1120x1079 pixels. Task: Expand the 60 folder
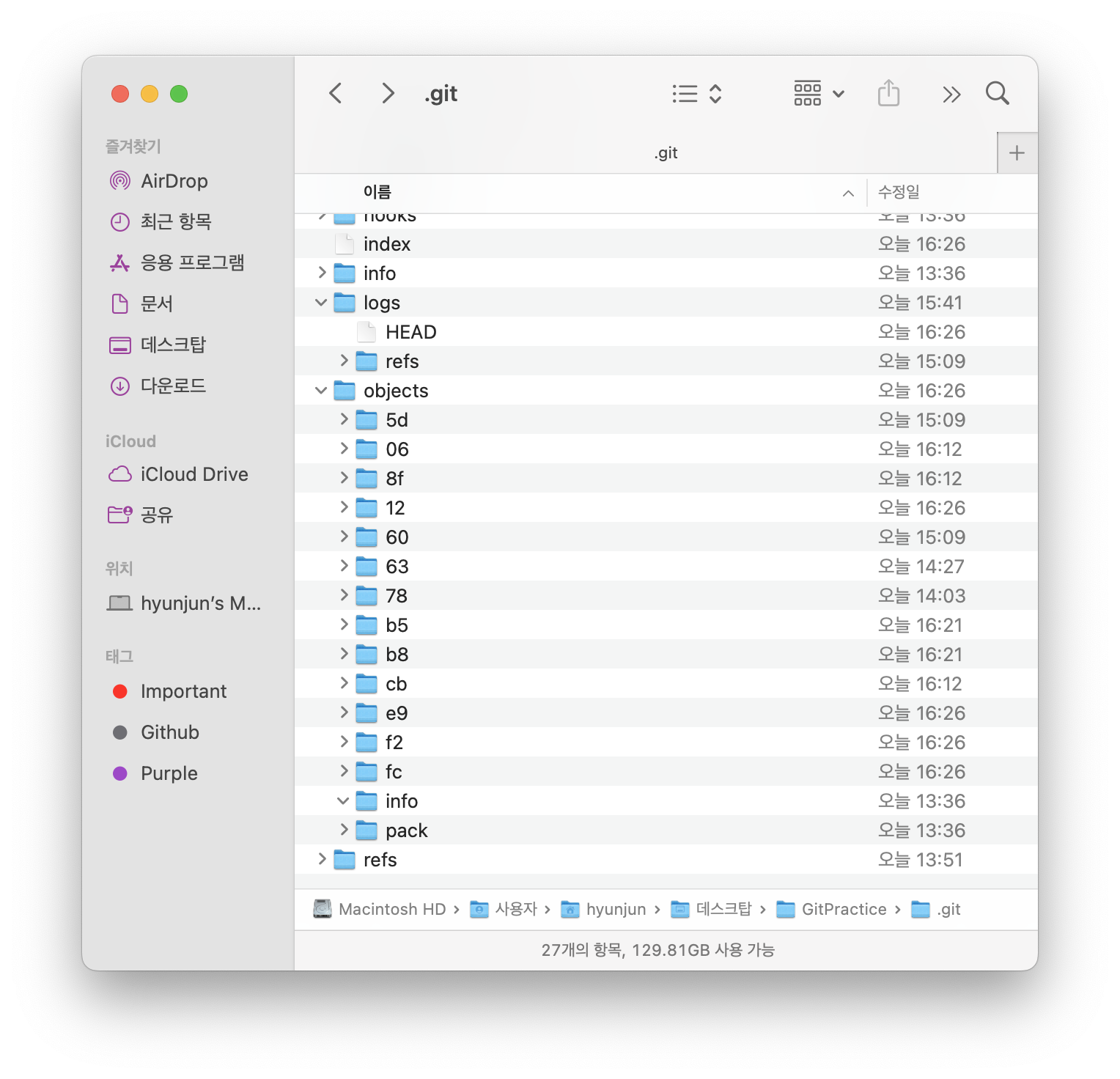coord(344,537)
